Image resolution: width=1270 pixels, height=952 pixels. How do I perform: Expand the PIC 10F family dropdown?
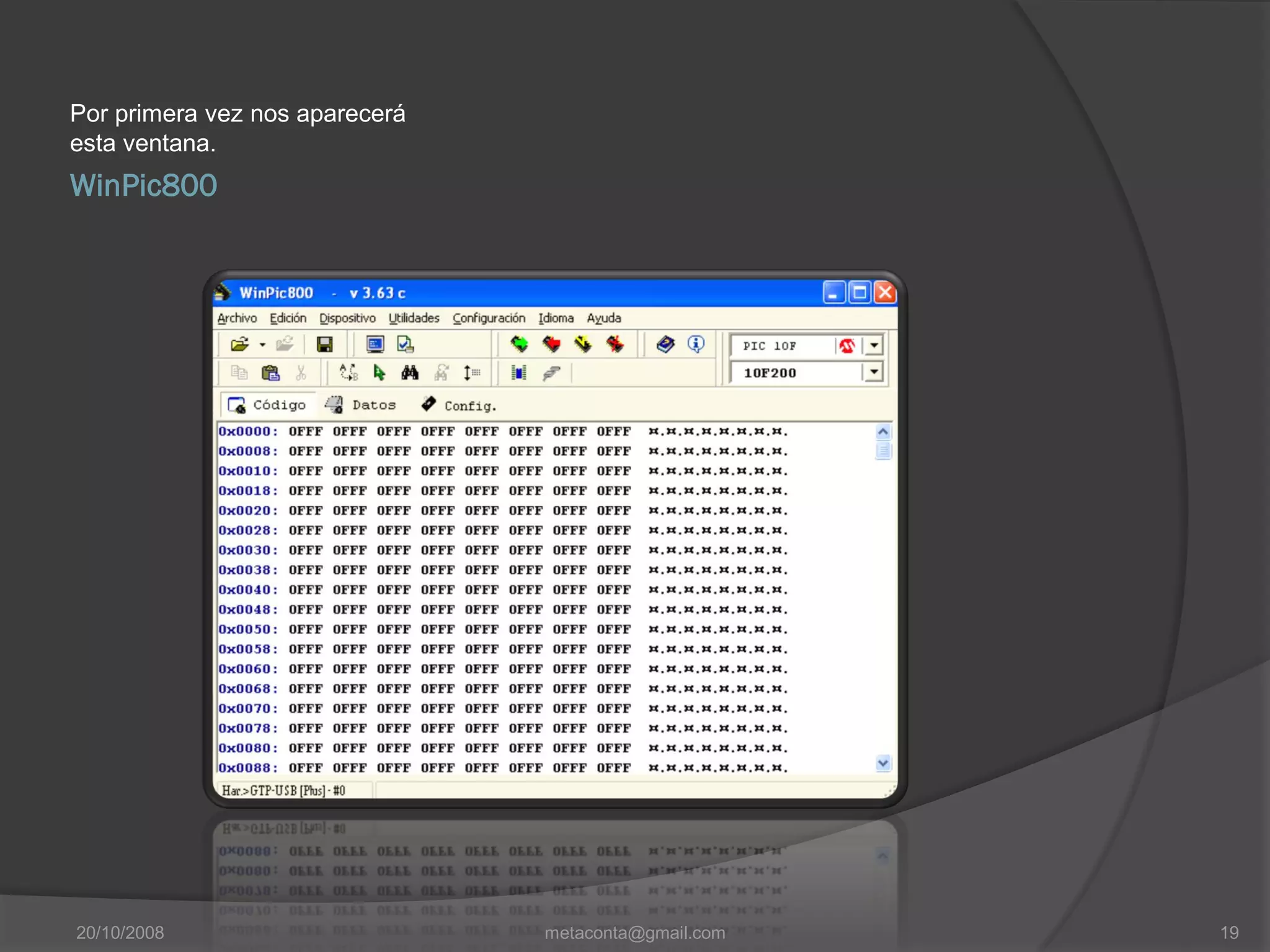pyautogui.click(x=874, y=345)
